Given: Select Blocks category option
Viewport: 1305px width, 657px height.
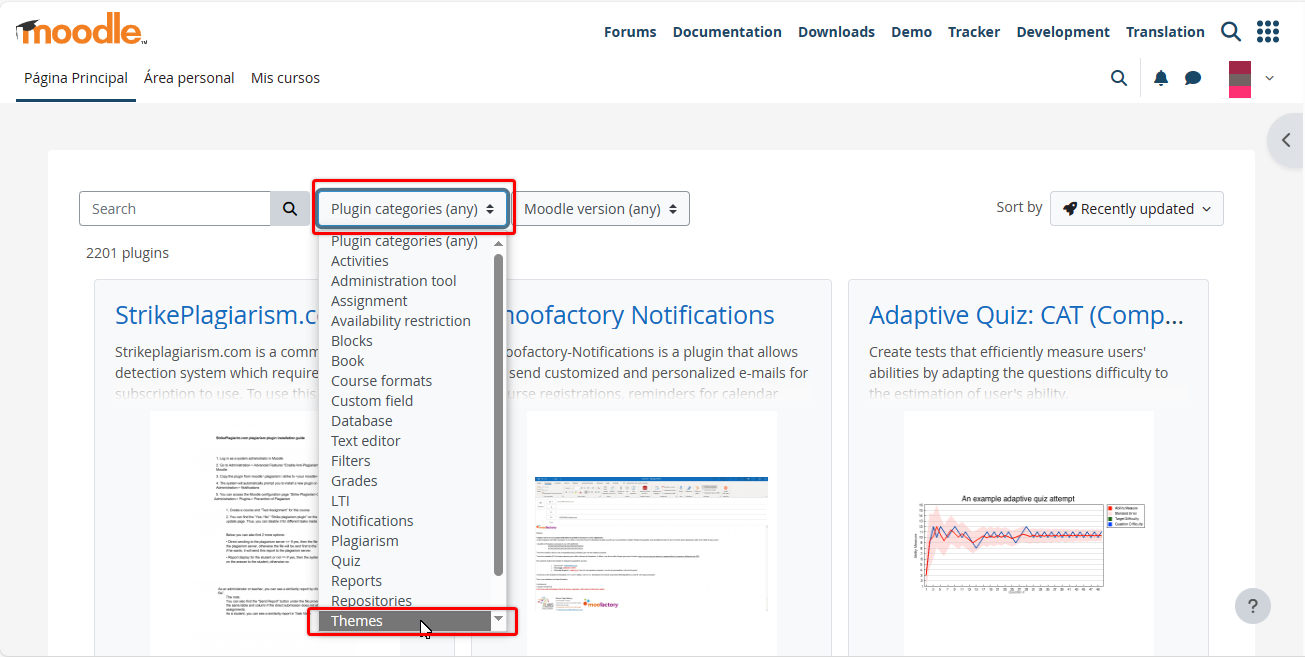Looking at the screenshot, I should click(405, 341).
